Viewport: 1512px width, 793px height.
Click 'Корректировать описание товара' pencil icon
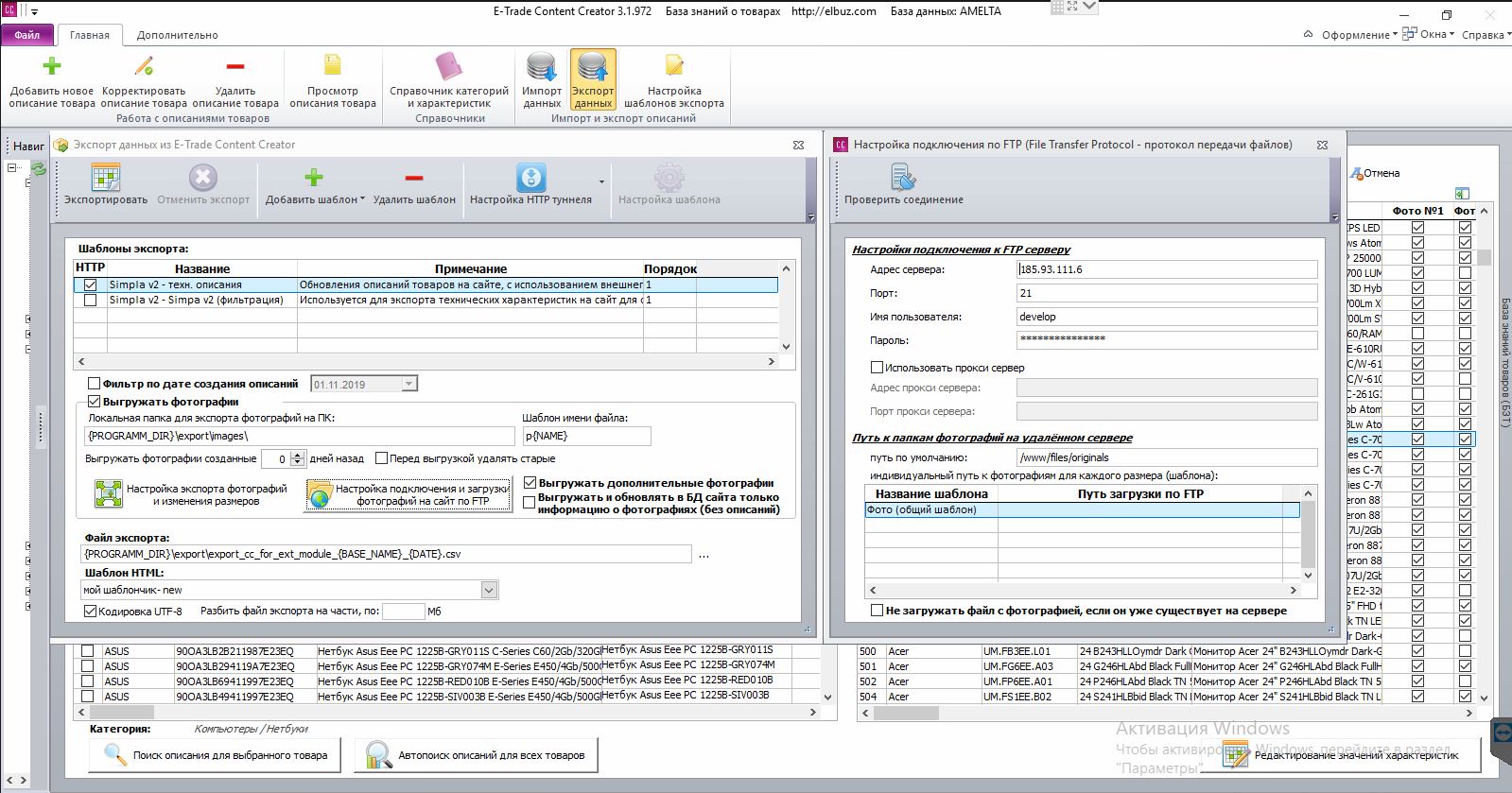[x=144, y=66]
